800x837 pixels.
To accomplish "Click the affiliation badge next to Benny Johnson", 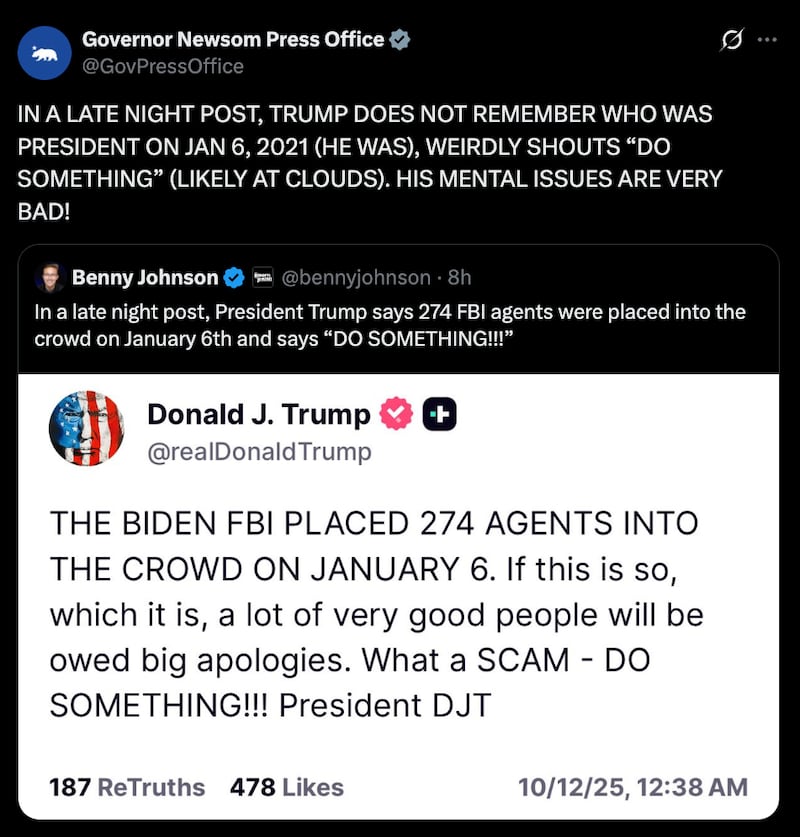I will pos(262,278).
